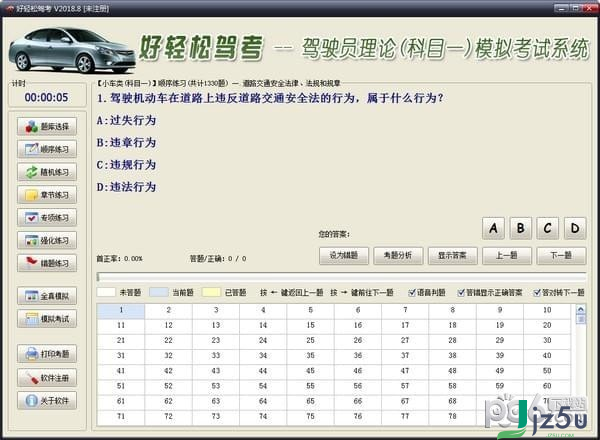Start 顺序练习 sequential practice mode
Screen dimensions: 600x440
47,149
